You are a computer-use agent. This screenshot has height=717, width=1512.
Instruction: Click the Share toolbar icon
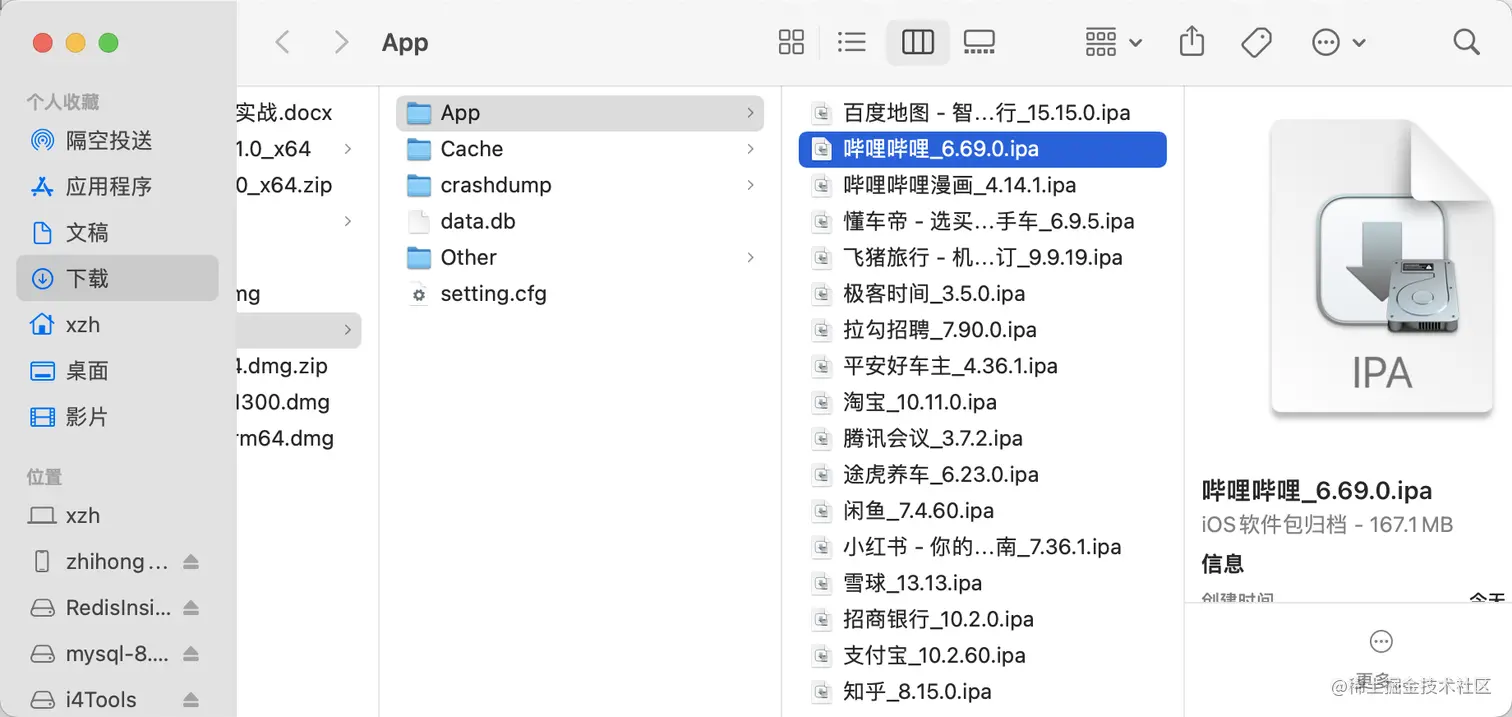click(1191, 42)
